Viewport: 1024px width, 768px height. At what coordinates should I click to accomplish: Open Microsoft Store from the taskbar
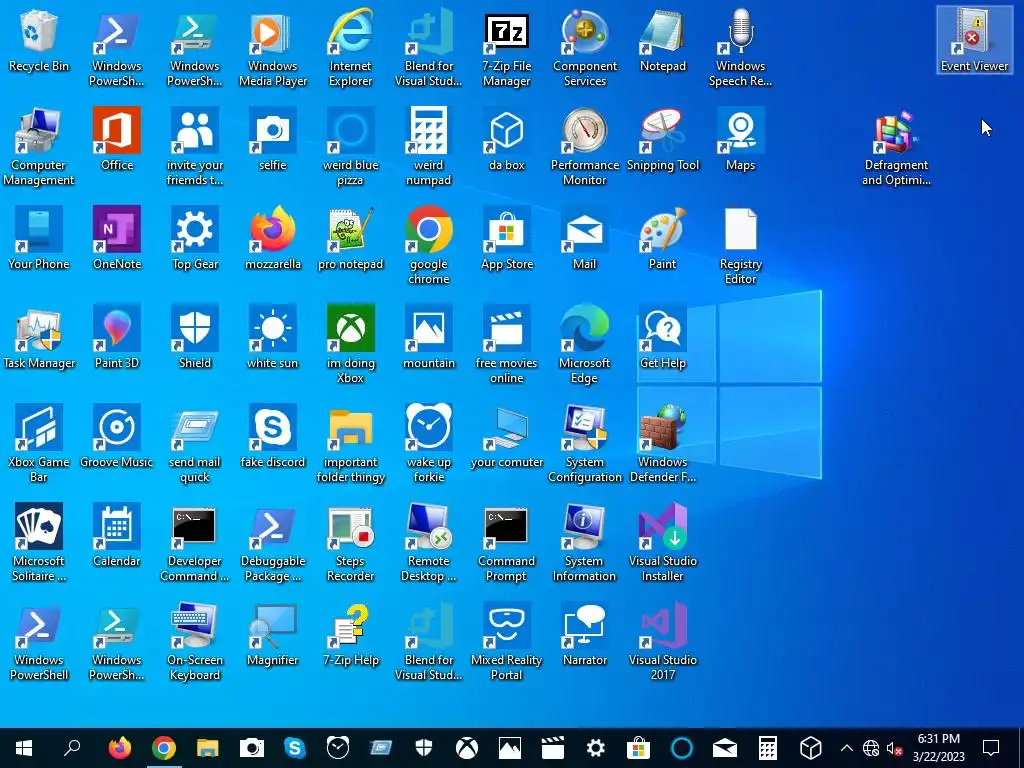638,748
